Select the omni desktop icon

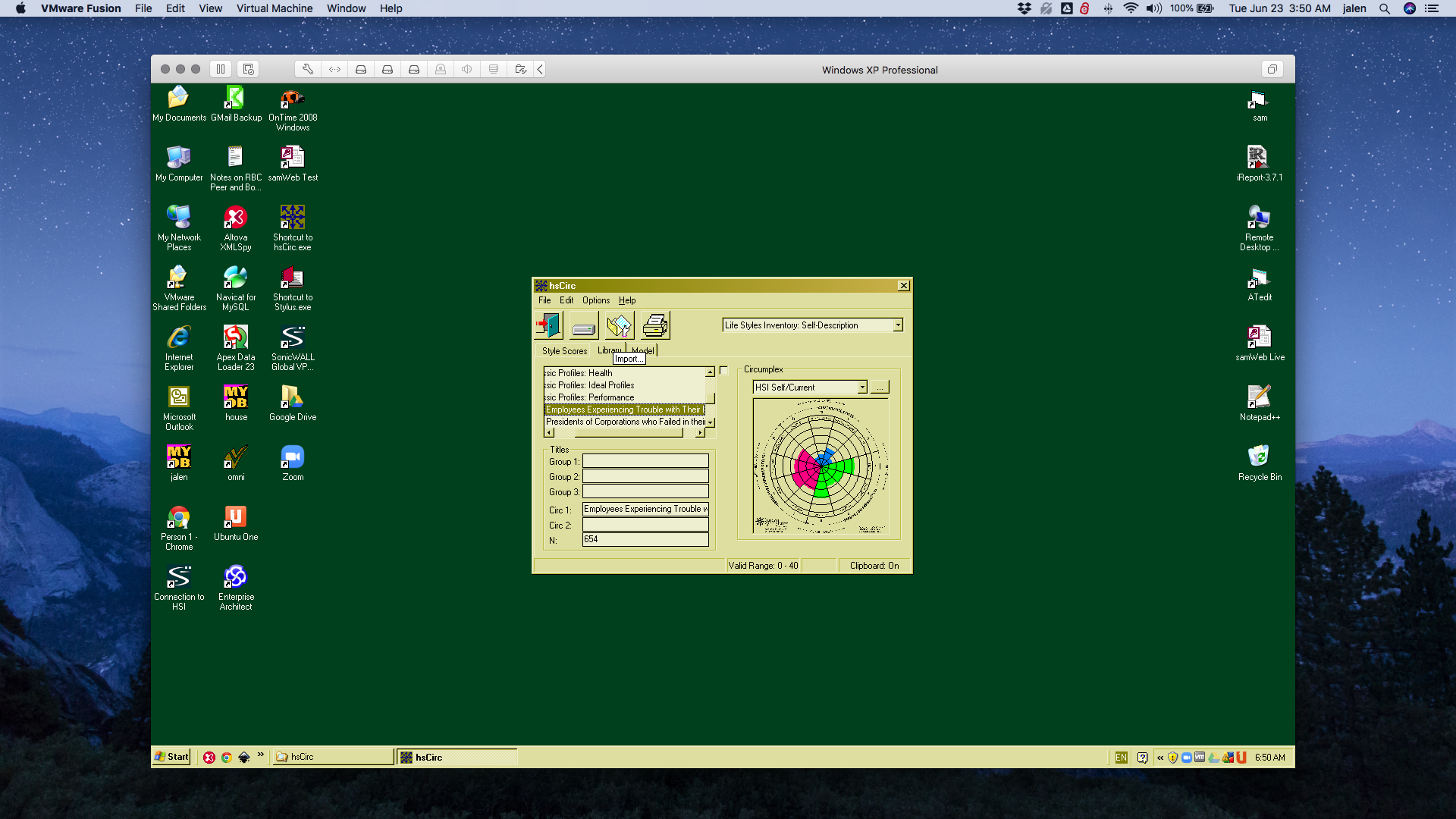[236, 463]
